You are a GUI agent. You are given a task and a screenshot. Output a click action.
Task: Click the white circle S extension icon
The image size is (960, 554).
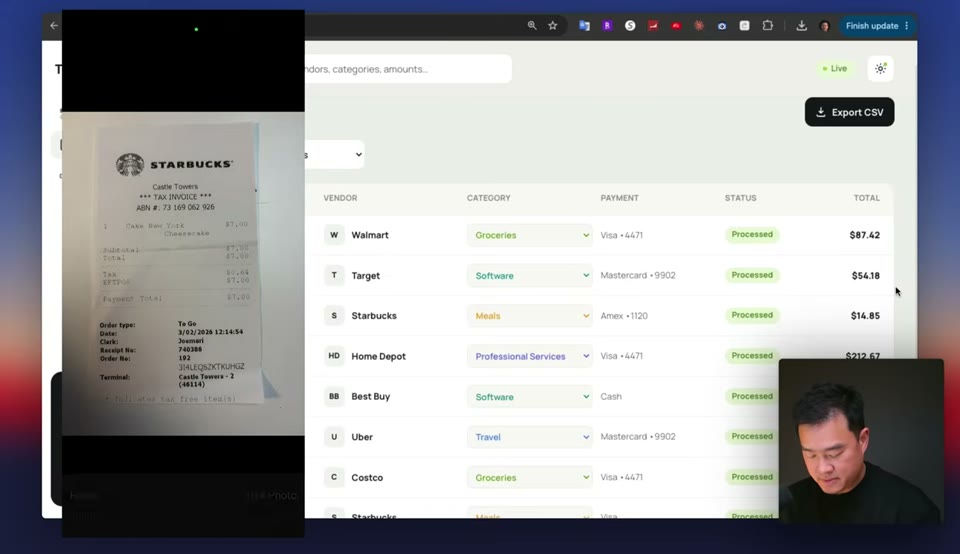pyautogui.click(x=630, y=26)
